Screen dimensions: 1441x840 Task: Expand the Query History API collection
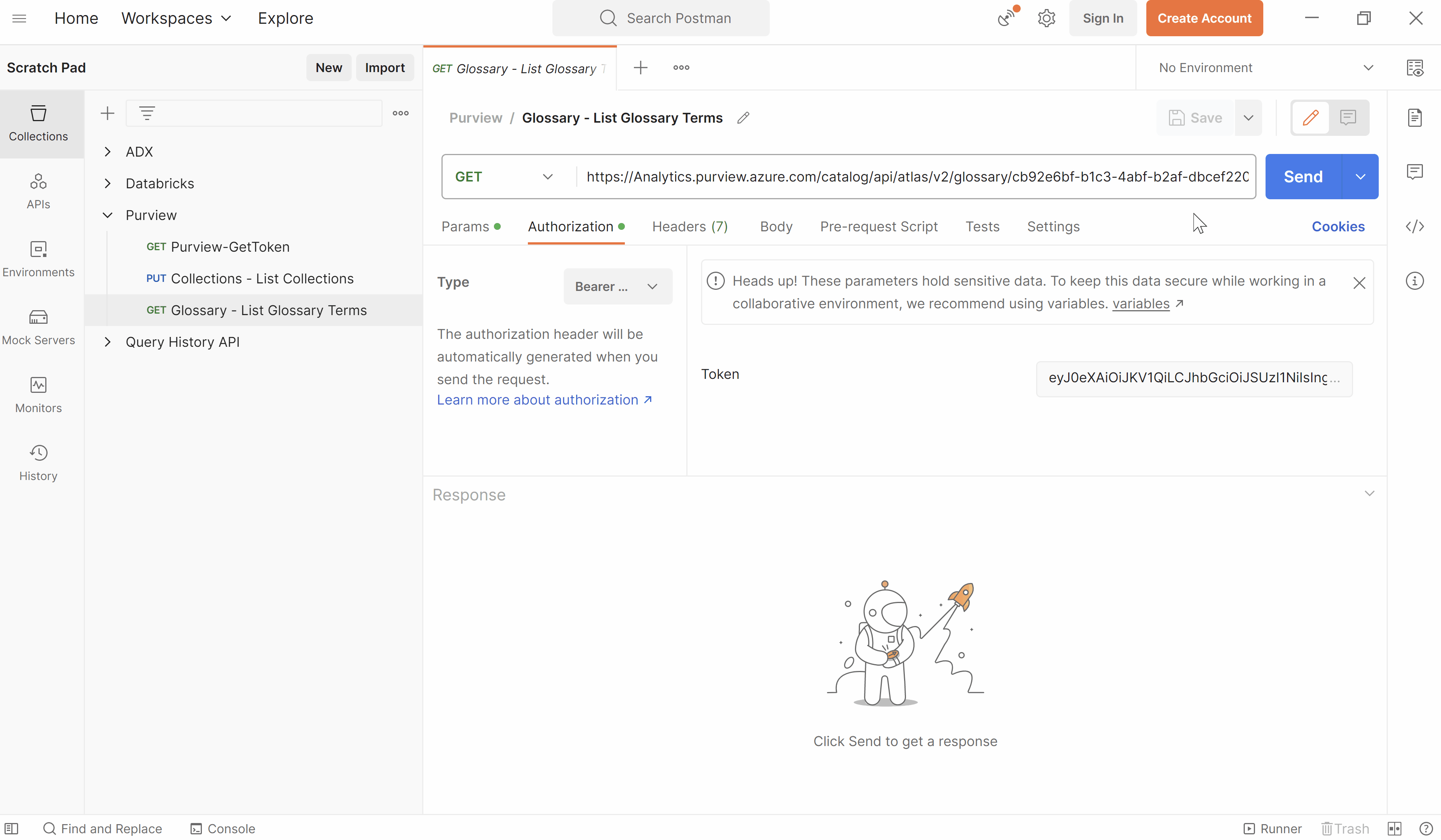tap(108, 342)
